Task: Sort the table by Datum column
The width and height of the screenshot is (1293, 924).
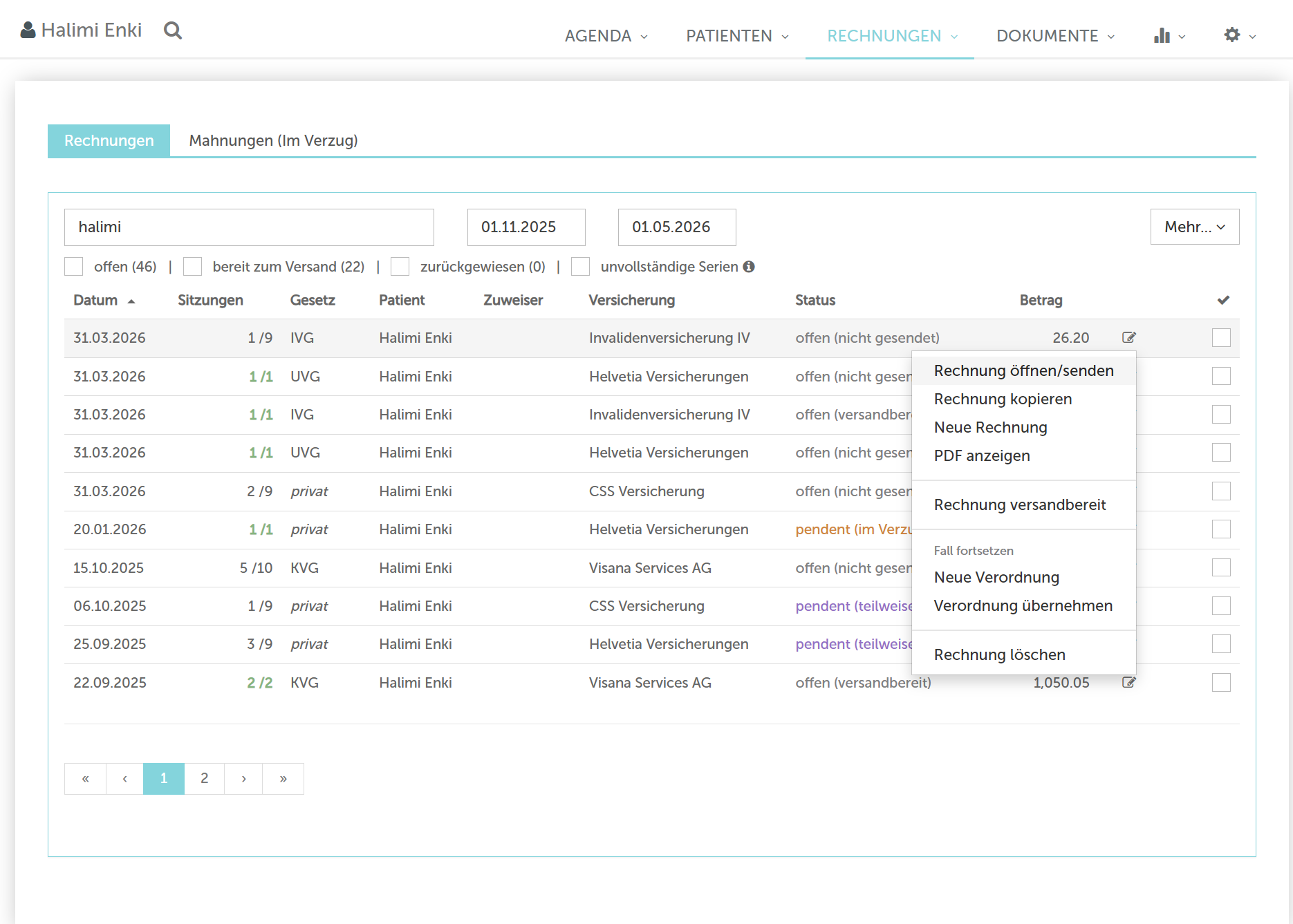Action: tap(96, 300)
